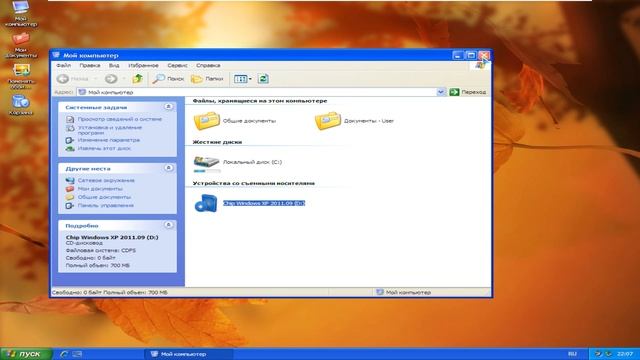
Task: Click Мой компьютер taskbar button
Action: (189, 354)
